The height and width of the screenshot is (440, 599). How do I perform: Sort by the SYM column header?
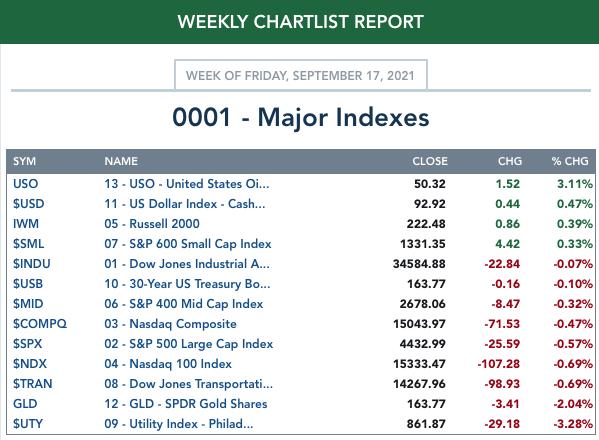(x=24, y=161)
